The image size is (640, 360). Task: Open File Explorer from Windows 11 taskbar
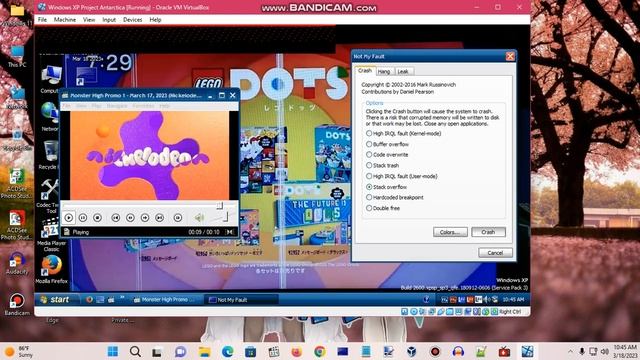coord(204,351)
